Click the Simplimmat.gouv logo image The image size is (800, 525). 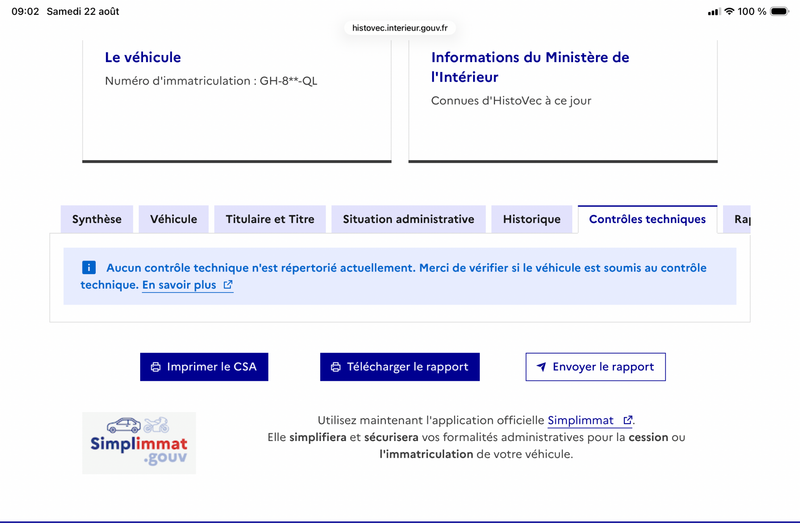tap(139, 443)
